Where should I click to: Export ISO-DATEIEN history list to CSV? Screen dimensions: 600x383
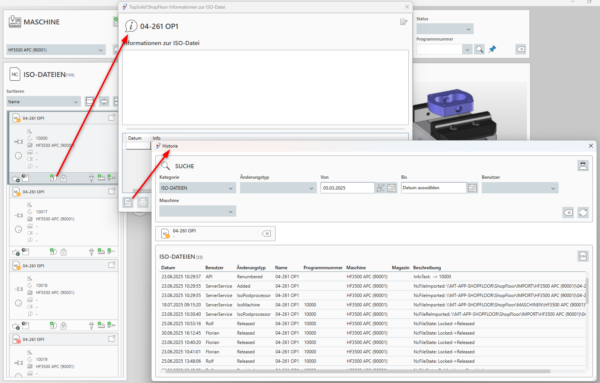[x=583, y=256]
